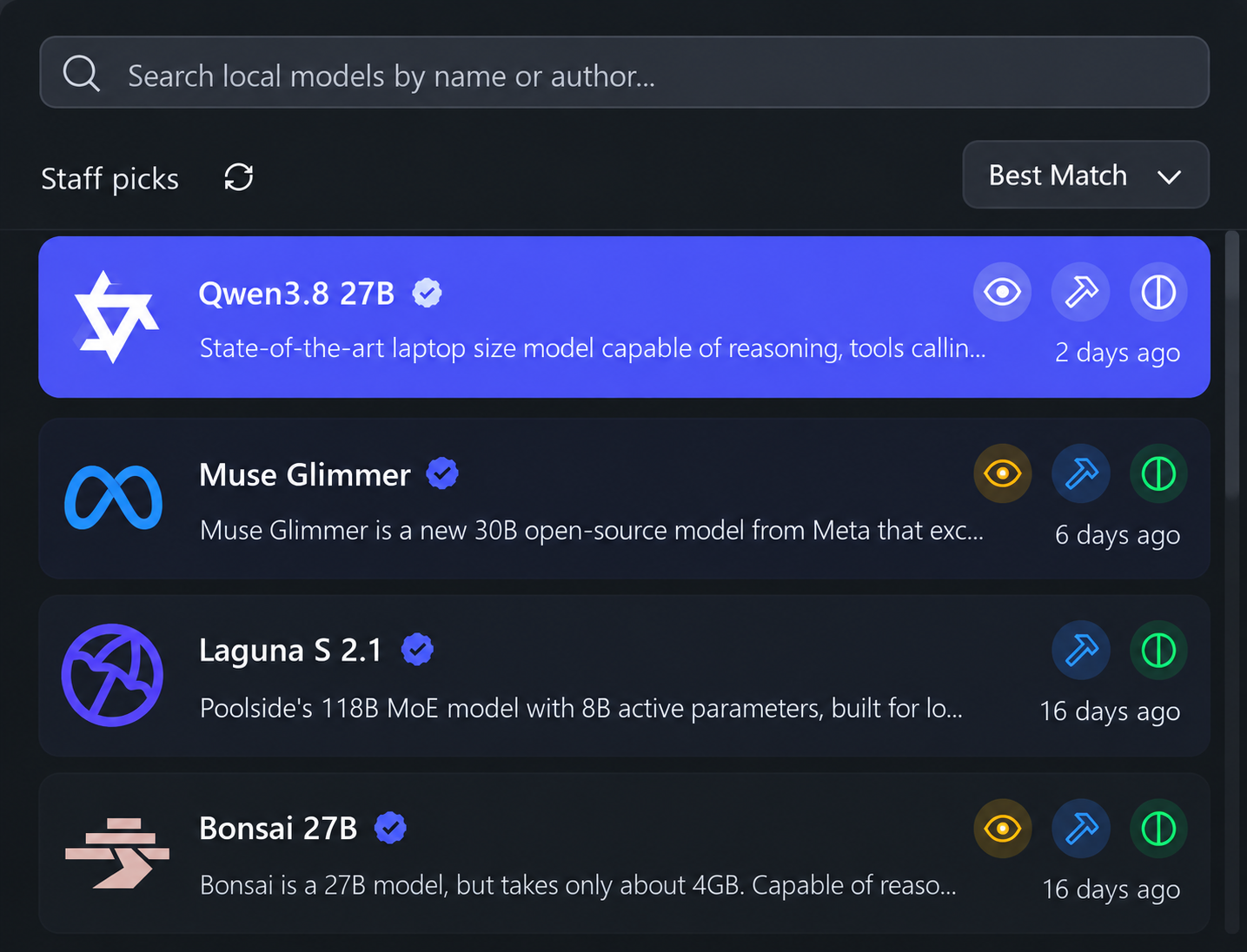
Task: Click the verified badge next to Muse Glimmer
Action: tap(442, 473)
